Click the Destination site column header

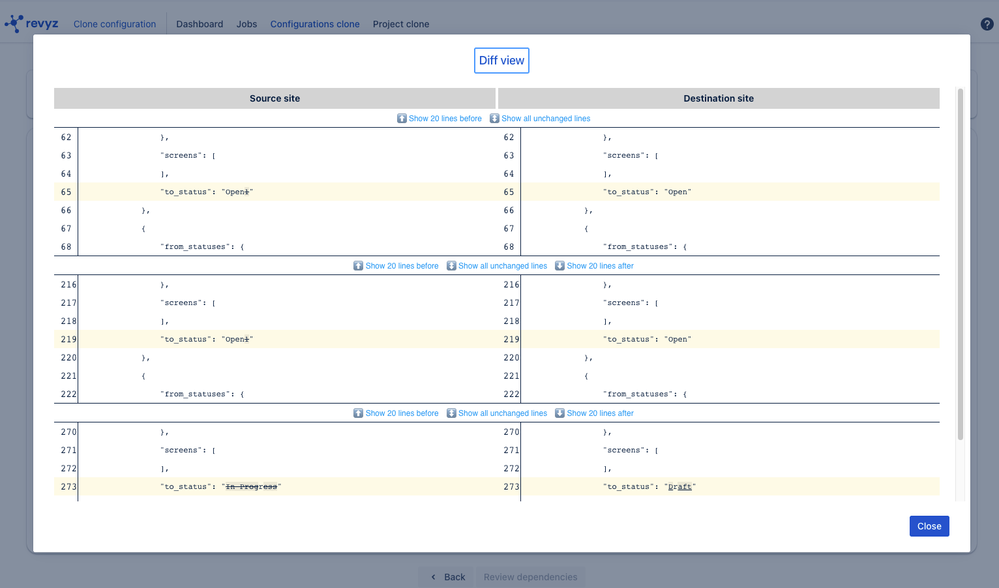(x=719, y=98)
